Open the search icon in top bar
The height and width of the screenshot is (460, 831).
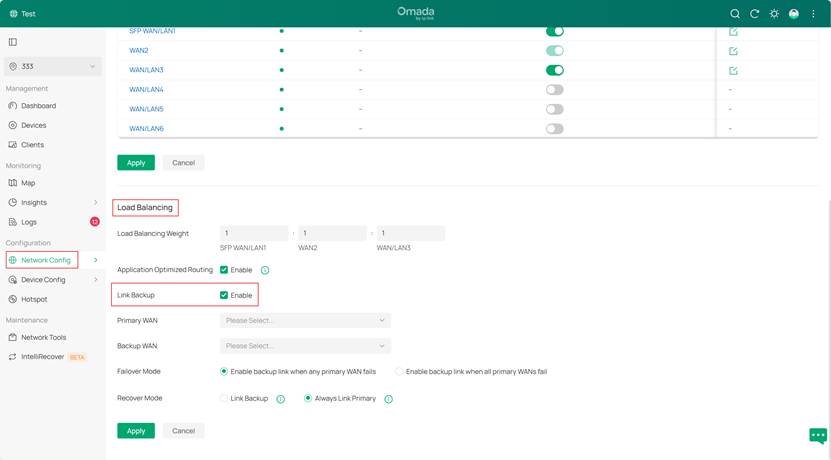pyautogui.click(x=735, y=14)
